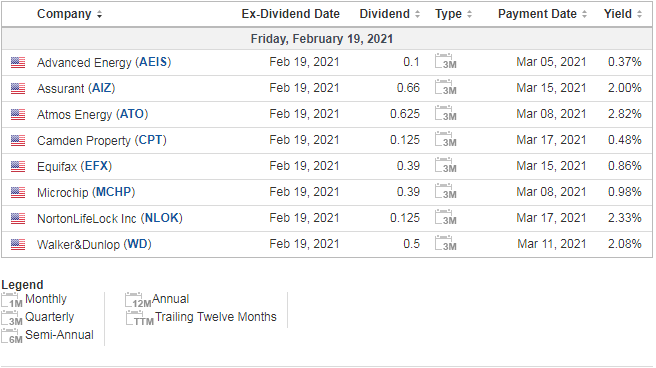Image resolution: width=656 pixels, height=368 pixels.
Task: Open the NLOK ticker link
Action: [x=161, y=218]
